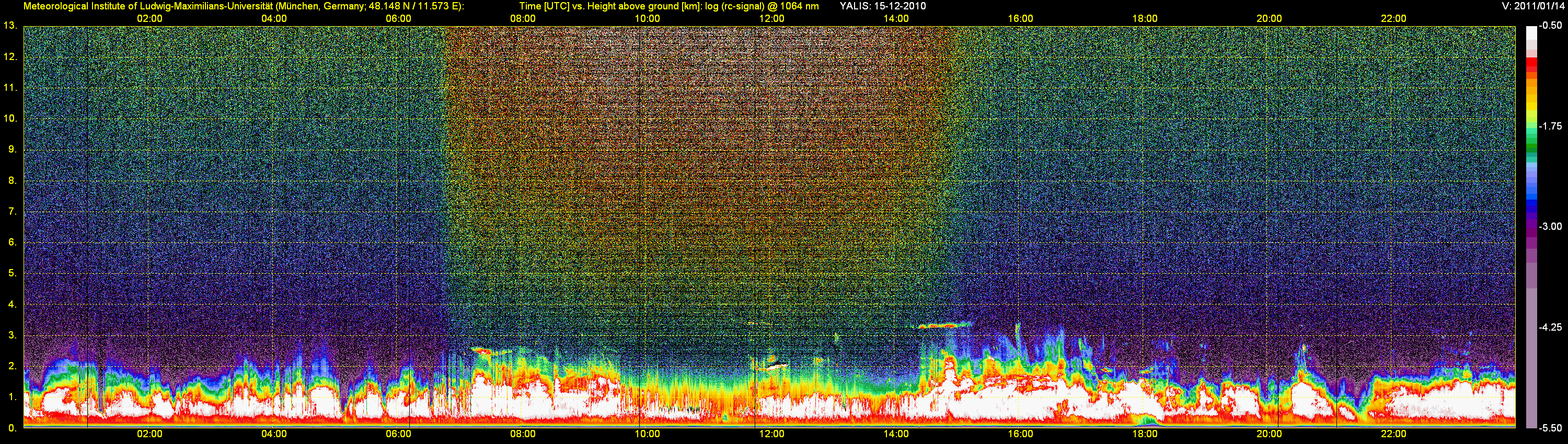Click the -5.50 colorbar scale value
The width and height of the screenshot is (1568, 444).
click(x=1550, y=428)
